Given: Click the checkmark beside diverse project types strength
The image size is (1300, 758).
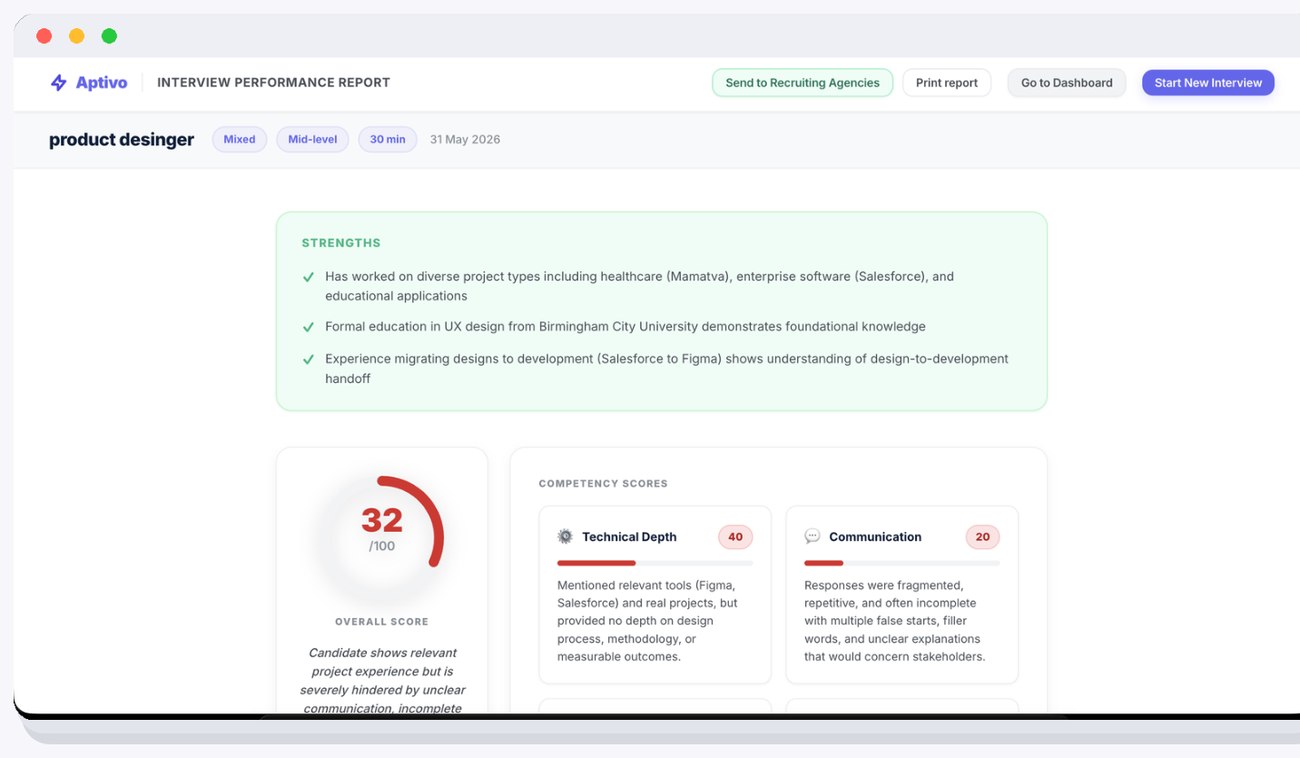Looking at the screenshot, I should point(308,277).
